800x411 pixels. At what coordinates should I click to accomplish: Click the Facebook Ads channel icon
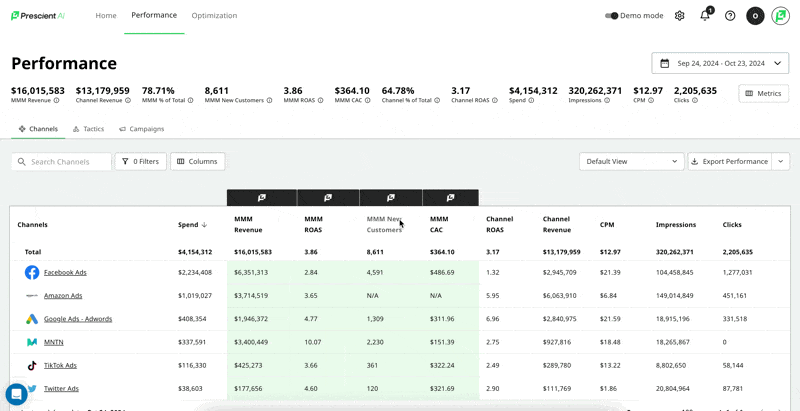coord(32,272)
